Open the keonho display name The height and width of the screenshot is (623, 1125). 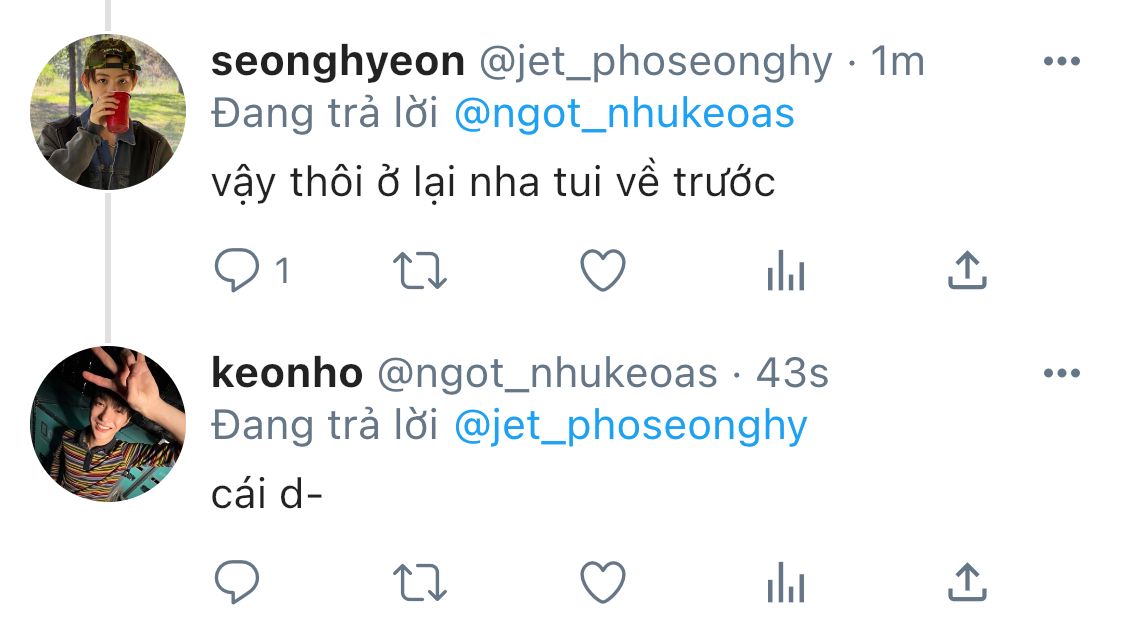(x=287, y=373)
